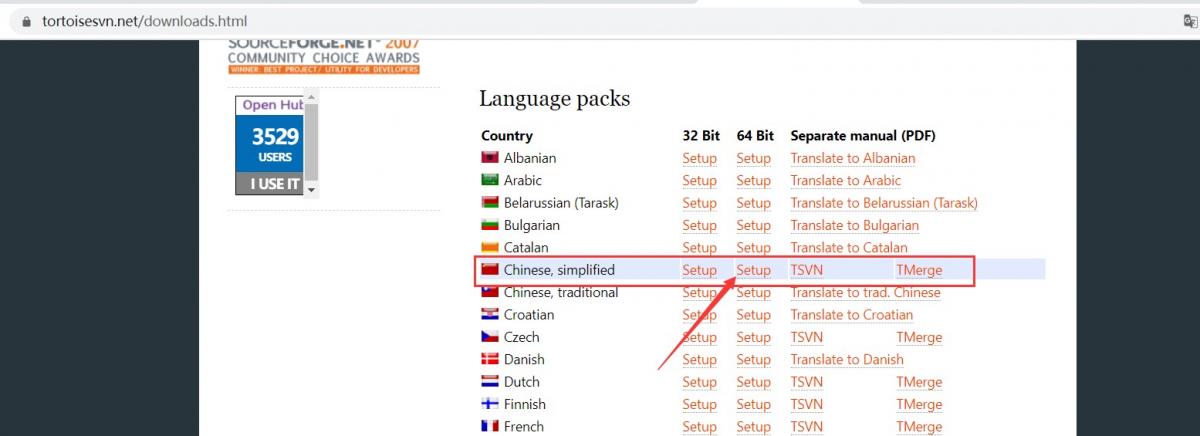Click the lock icon in address bar
The width and height of the screenshot is (1200, 436).
(26, 21)
